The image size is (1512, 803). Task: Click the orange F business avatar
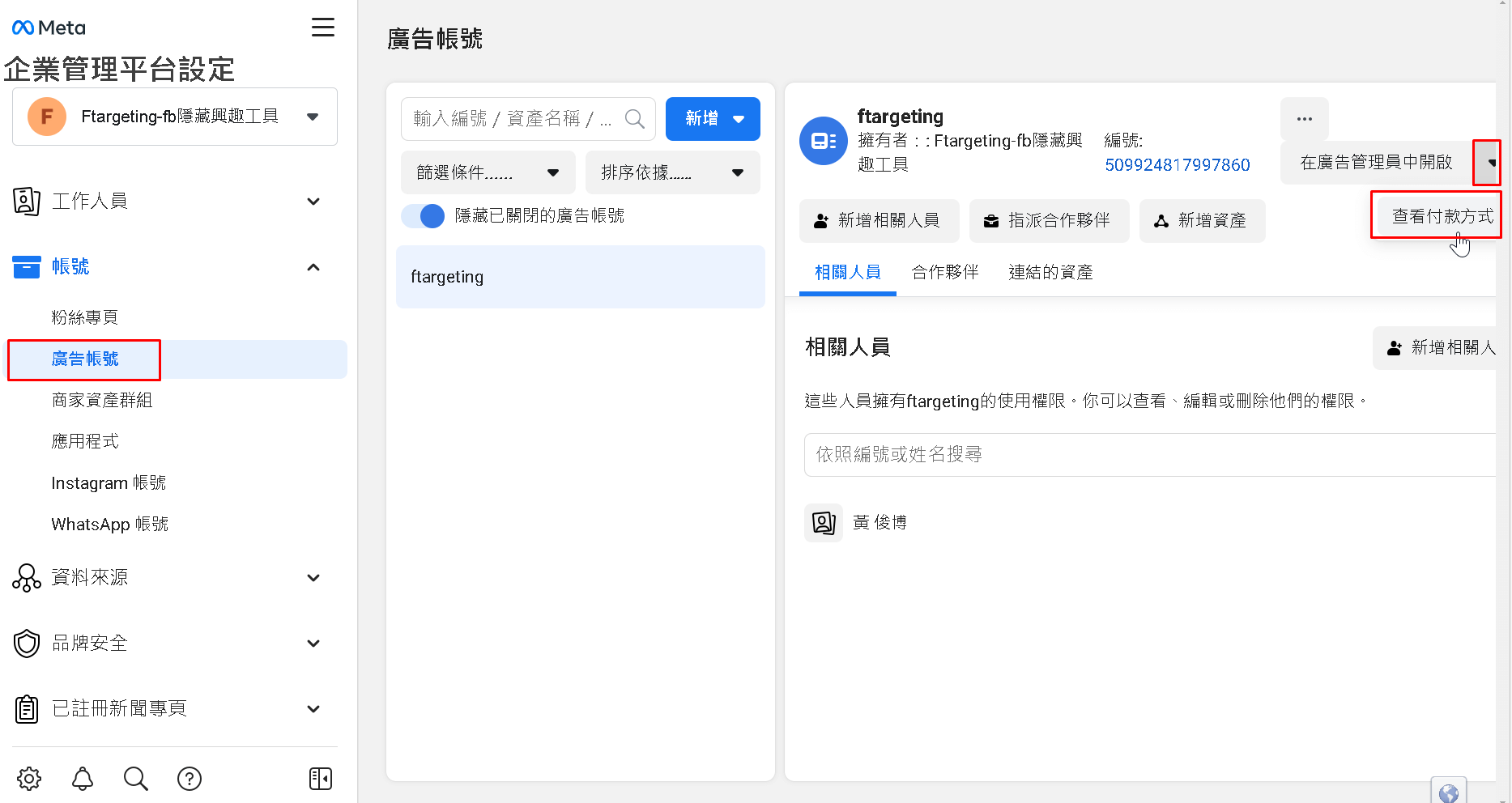tap(47, 117)
